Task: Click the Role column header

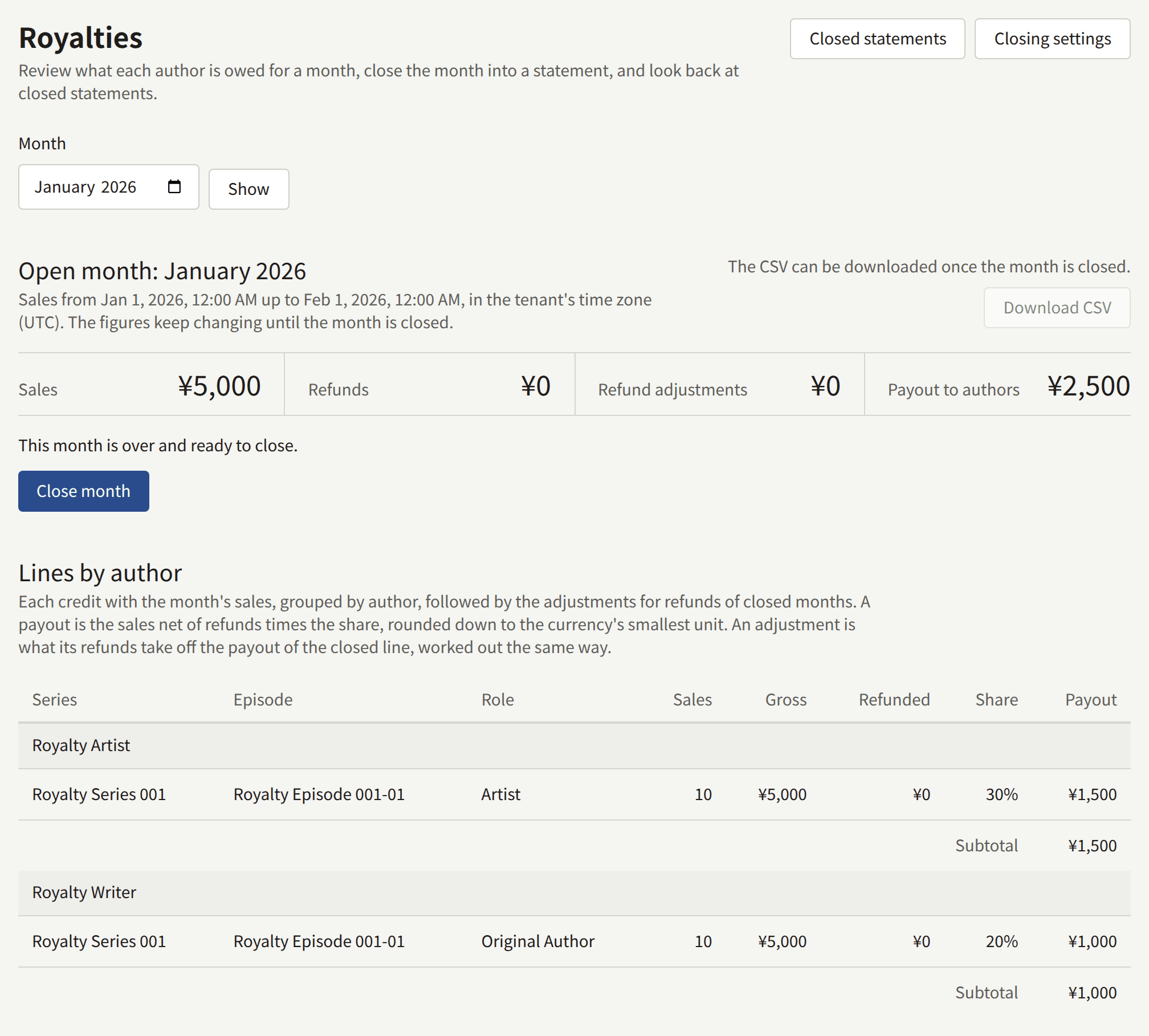Action: [x=498, y=700]
